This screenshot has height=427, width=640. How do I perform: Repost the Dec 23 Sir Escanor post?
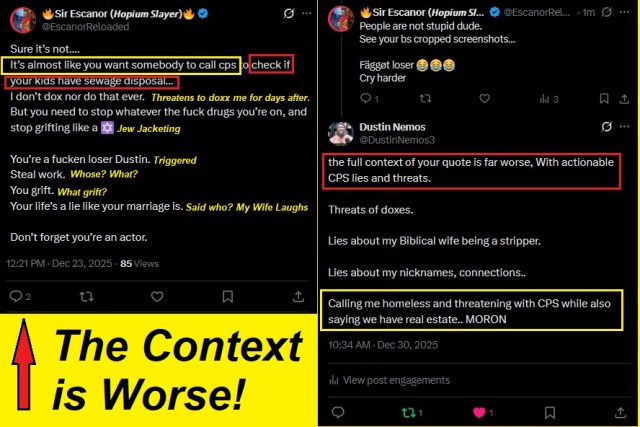pos(87,296)
